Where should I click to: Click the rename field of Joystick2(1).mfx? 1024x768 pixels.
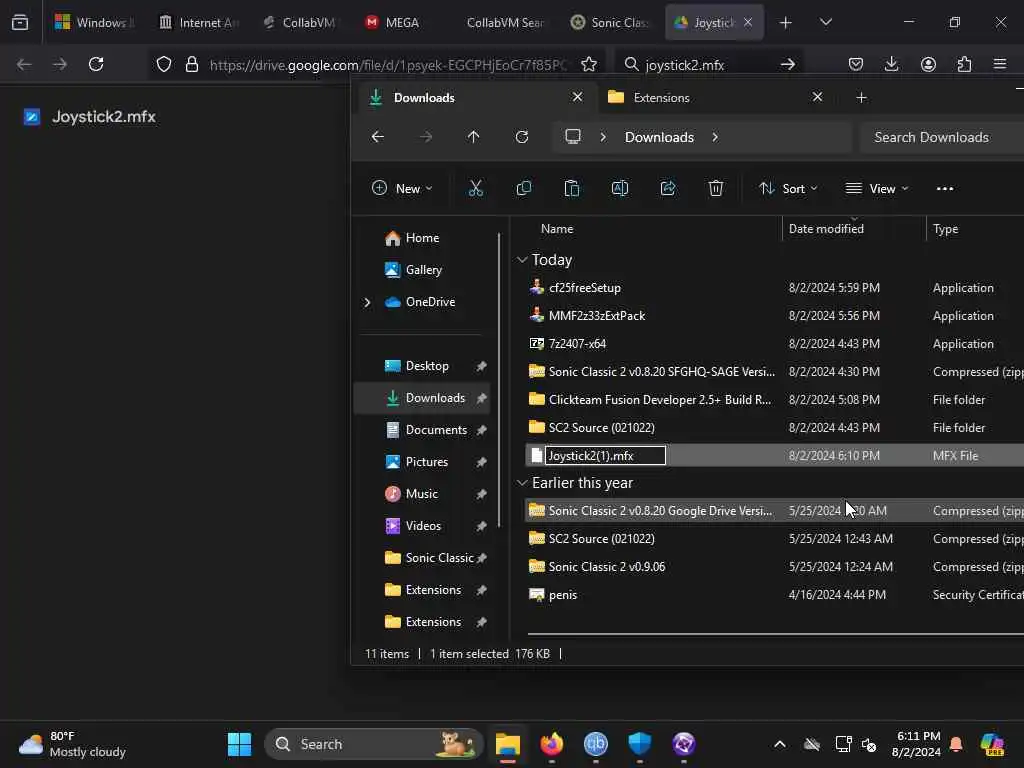(x=605, y=455)
